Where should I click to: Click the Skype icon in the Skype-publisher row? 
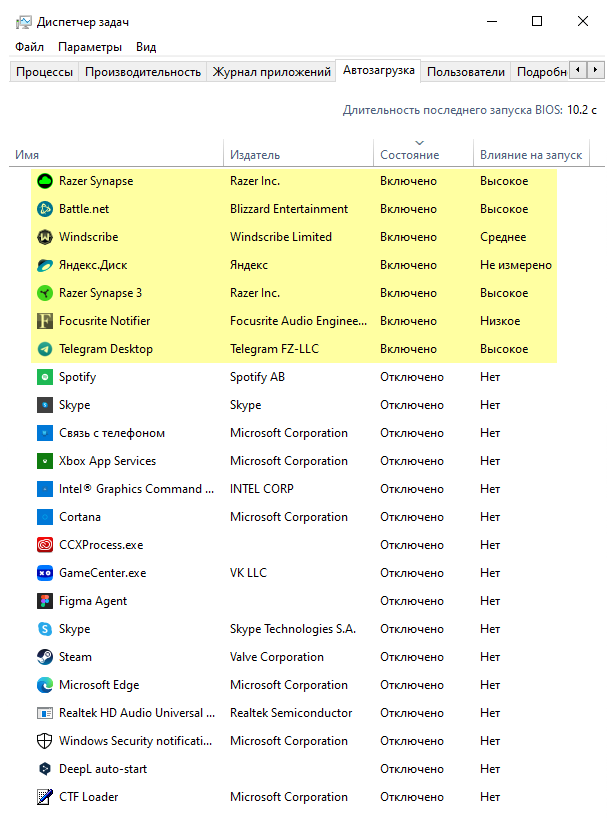pyautogui.click(x=45, y=405)
